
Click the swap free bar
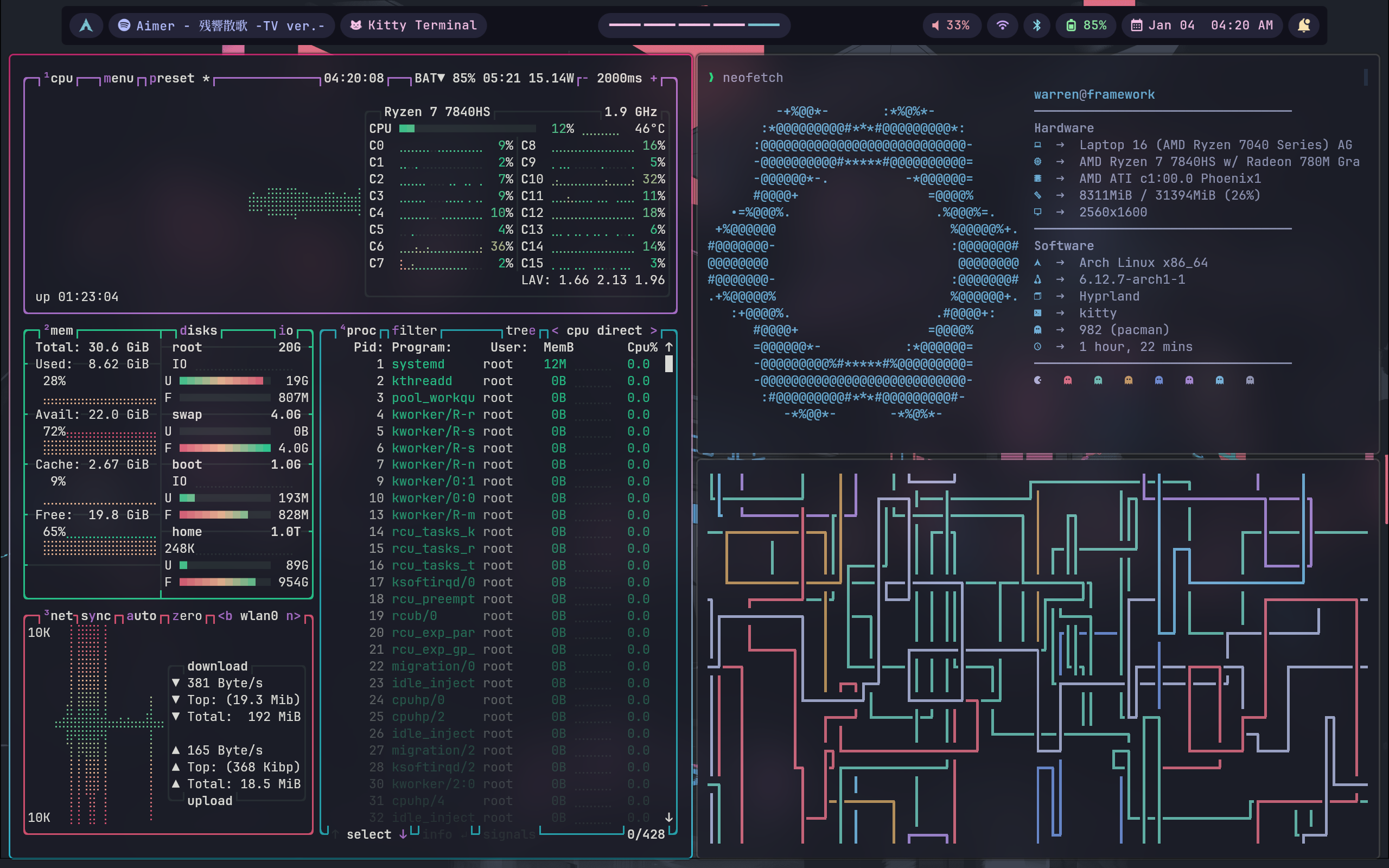pyautogui.click(x=225, y=448)
